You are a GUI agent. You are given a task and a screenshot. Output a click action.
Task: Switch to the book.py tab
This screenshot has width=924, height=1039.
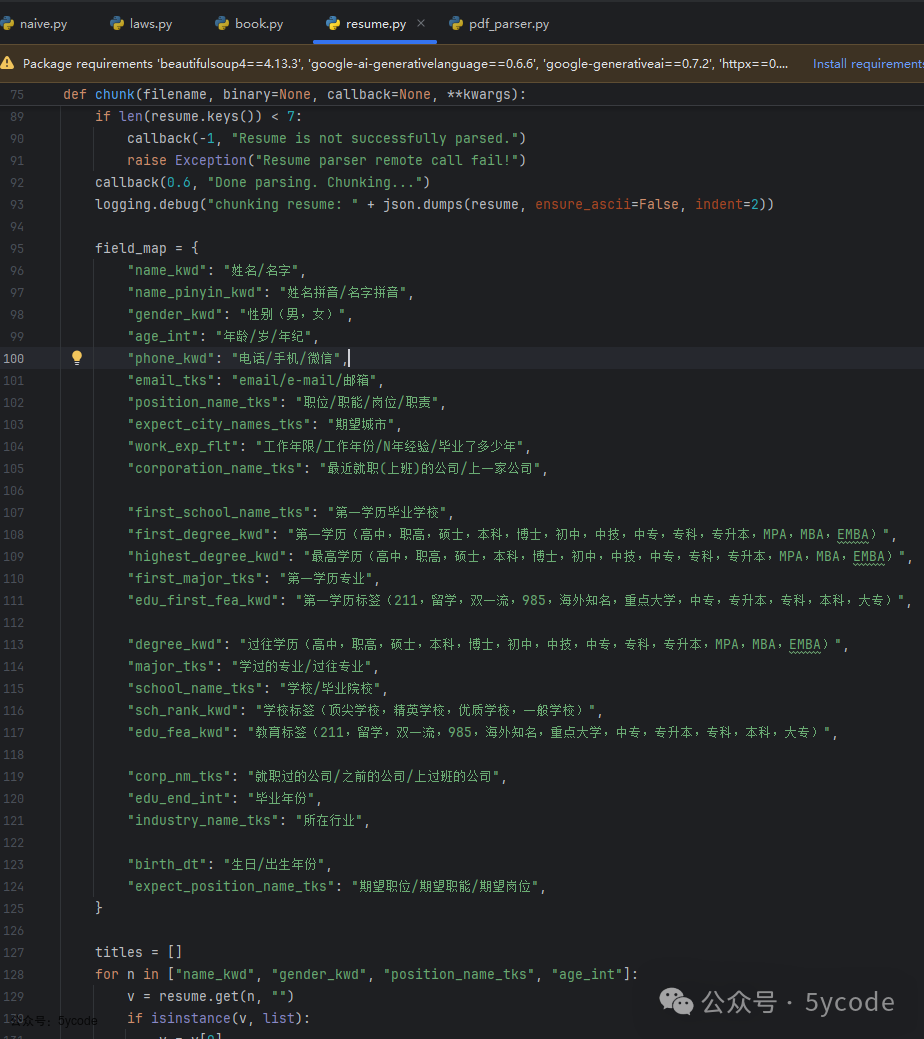coord(250,24)
